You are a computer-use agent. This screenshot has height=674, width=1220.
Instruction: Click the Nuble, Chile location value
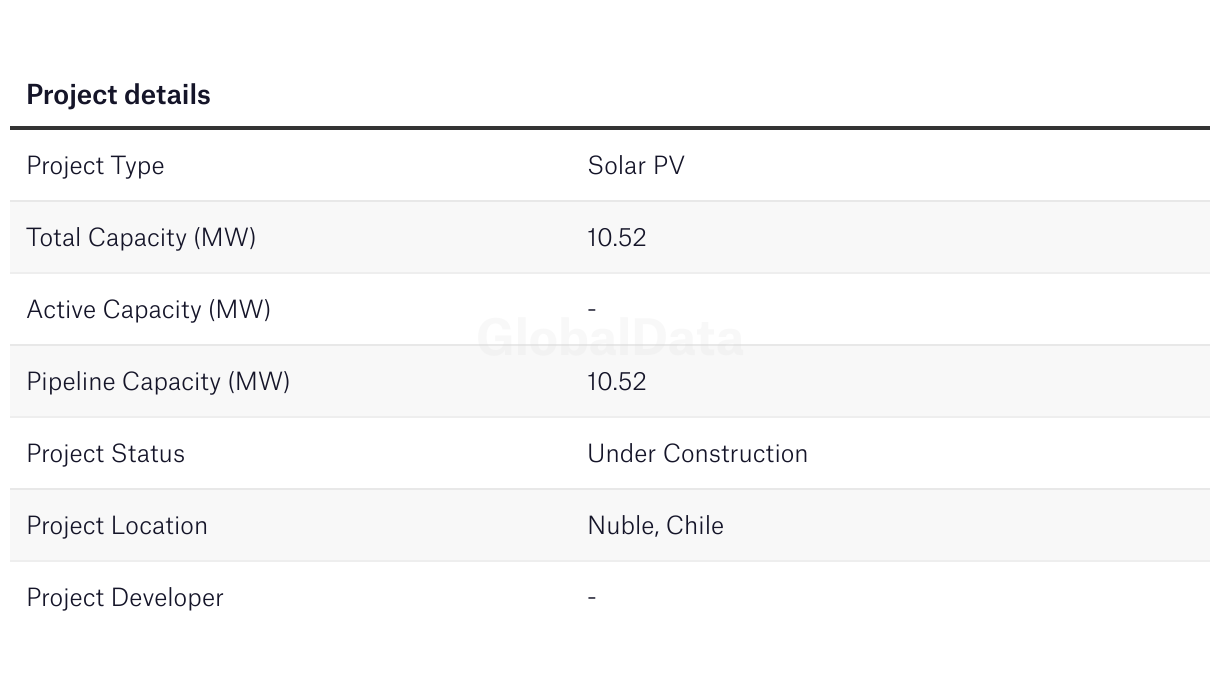click(656, 525)
